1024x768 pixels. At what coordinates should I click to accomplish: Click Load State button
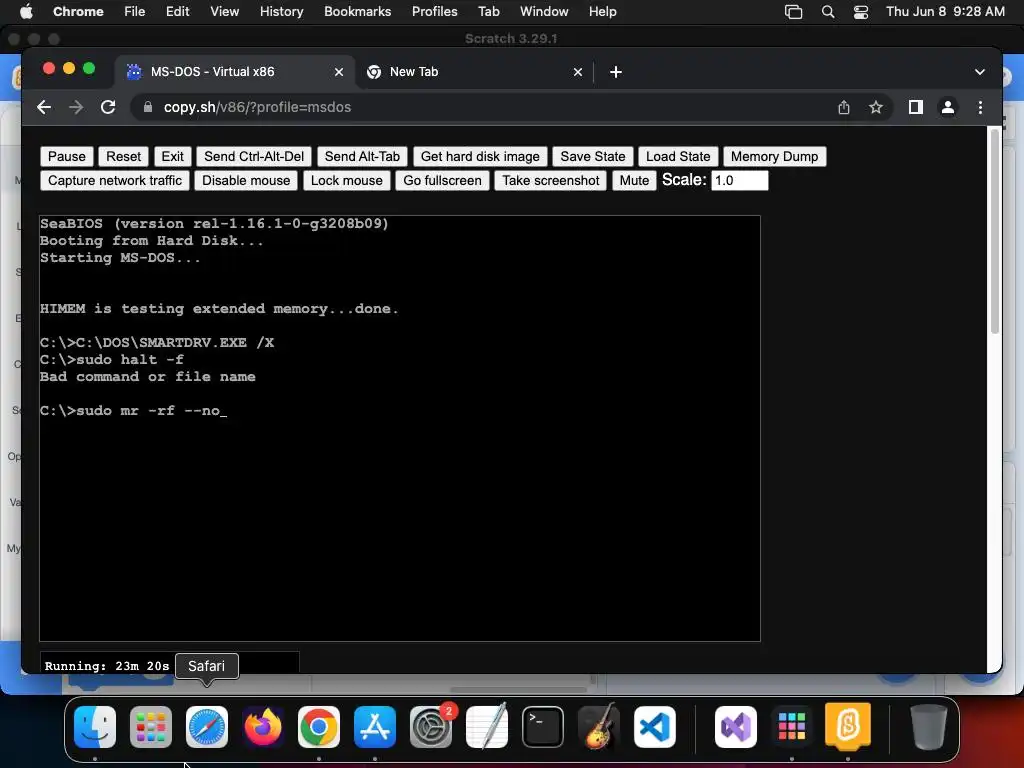[678, 156]
